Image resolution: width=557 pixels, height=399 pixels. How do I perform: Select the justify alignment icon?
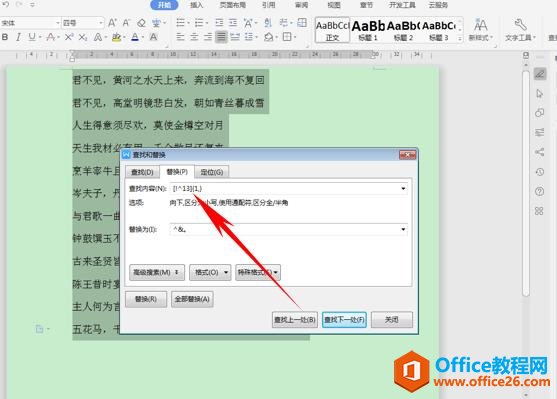[x=221, y=37]
